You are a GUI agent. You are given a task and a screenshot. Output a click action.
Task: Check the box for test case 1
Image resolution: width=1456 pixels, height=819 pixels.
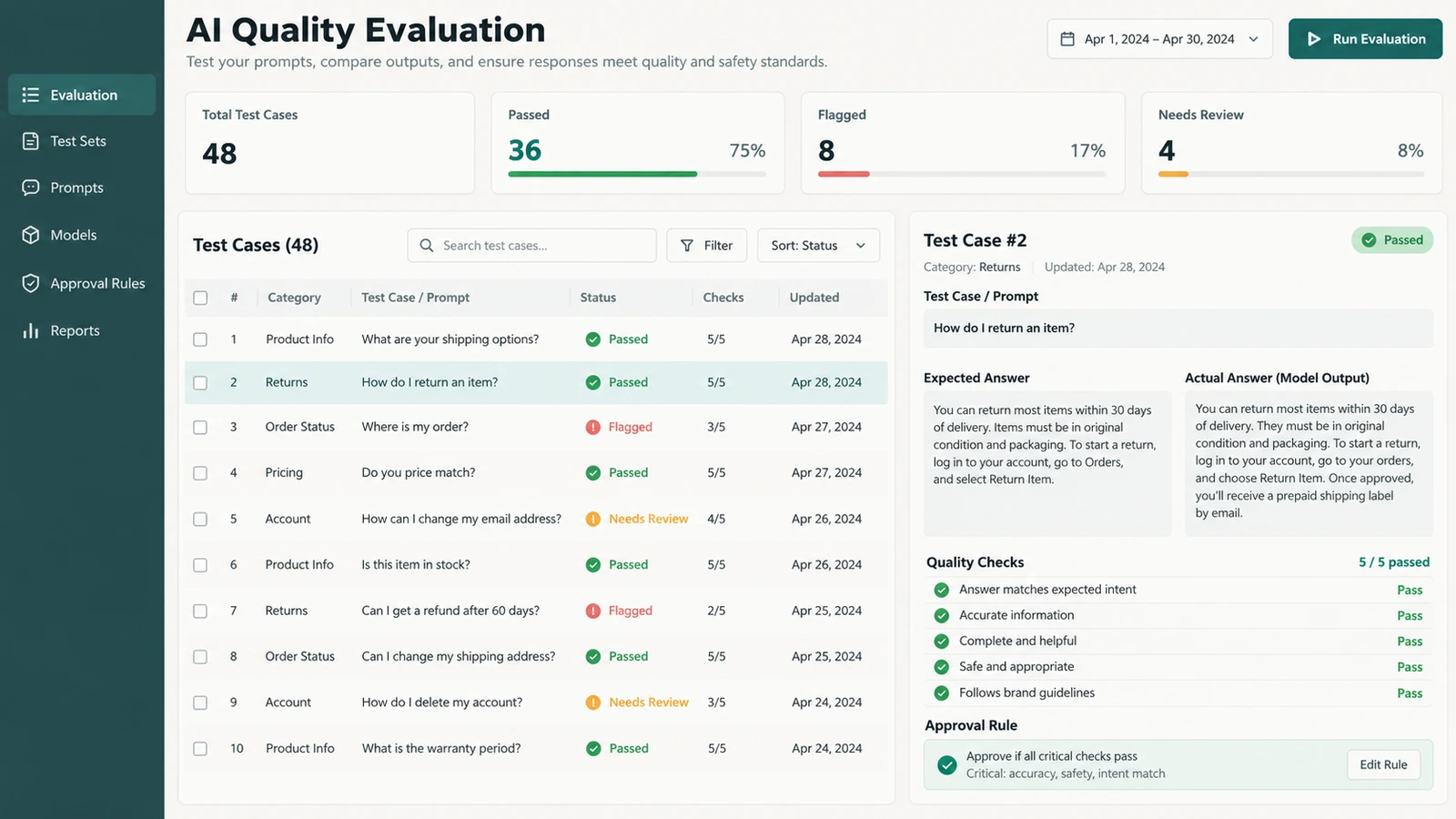(200, 339)
